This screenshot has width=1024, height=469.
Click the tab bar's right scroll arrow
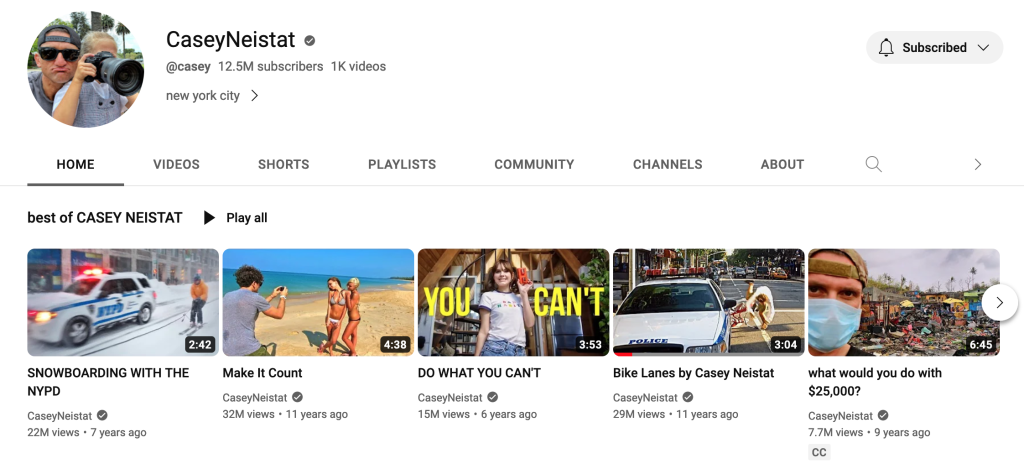(978, 165)
